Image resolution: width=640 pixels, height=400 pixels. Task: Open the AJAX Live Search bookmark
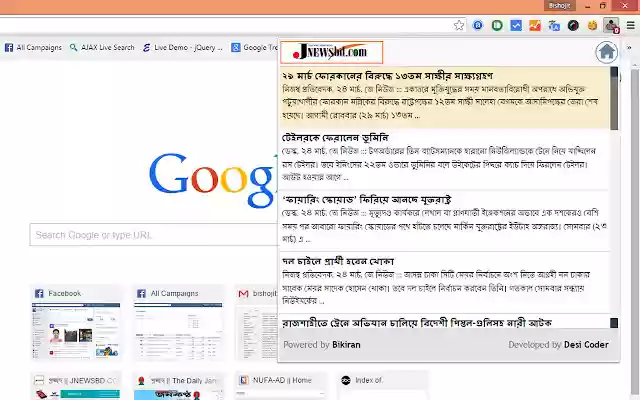[102, 47]
